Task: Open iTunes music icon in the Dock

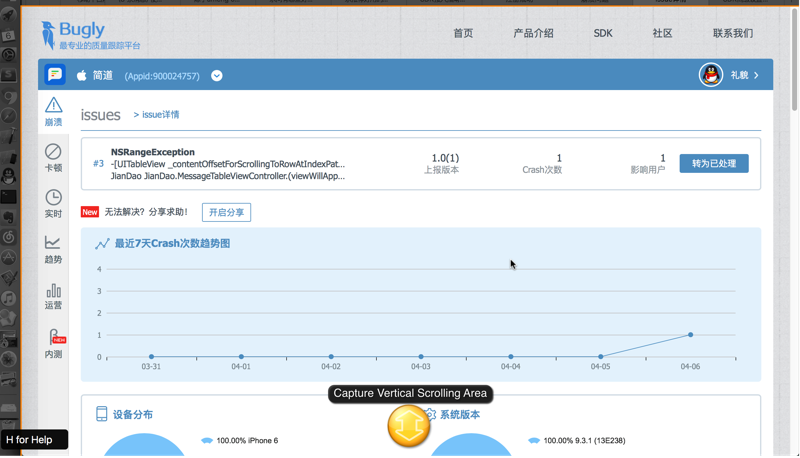Action: pyautogui.click(x=9, y=298)
